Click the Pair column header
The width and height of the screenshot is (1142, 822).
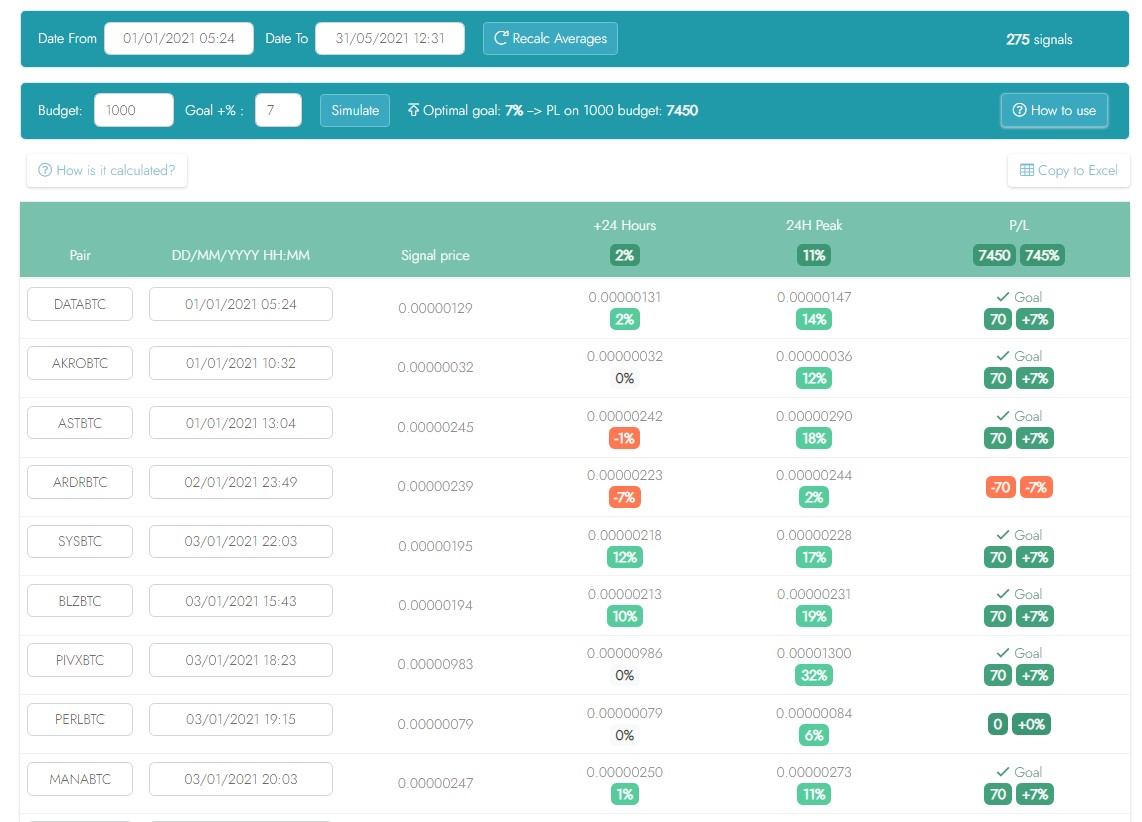click(80, 256)
